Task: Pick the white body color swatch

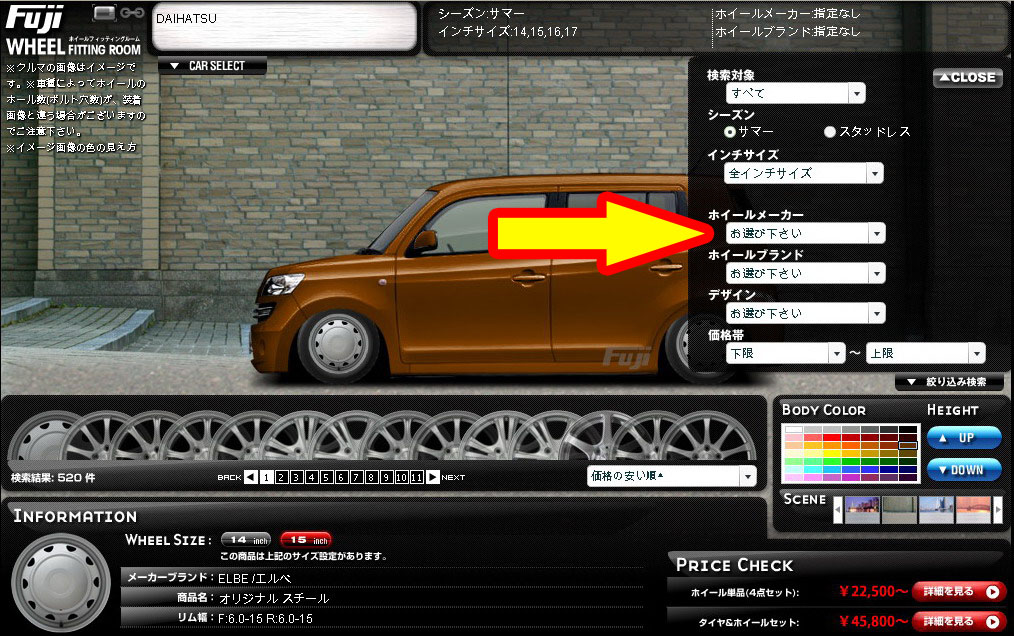Action: point(794,430)
